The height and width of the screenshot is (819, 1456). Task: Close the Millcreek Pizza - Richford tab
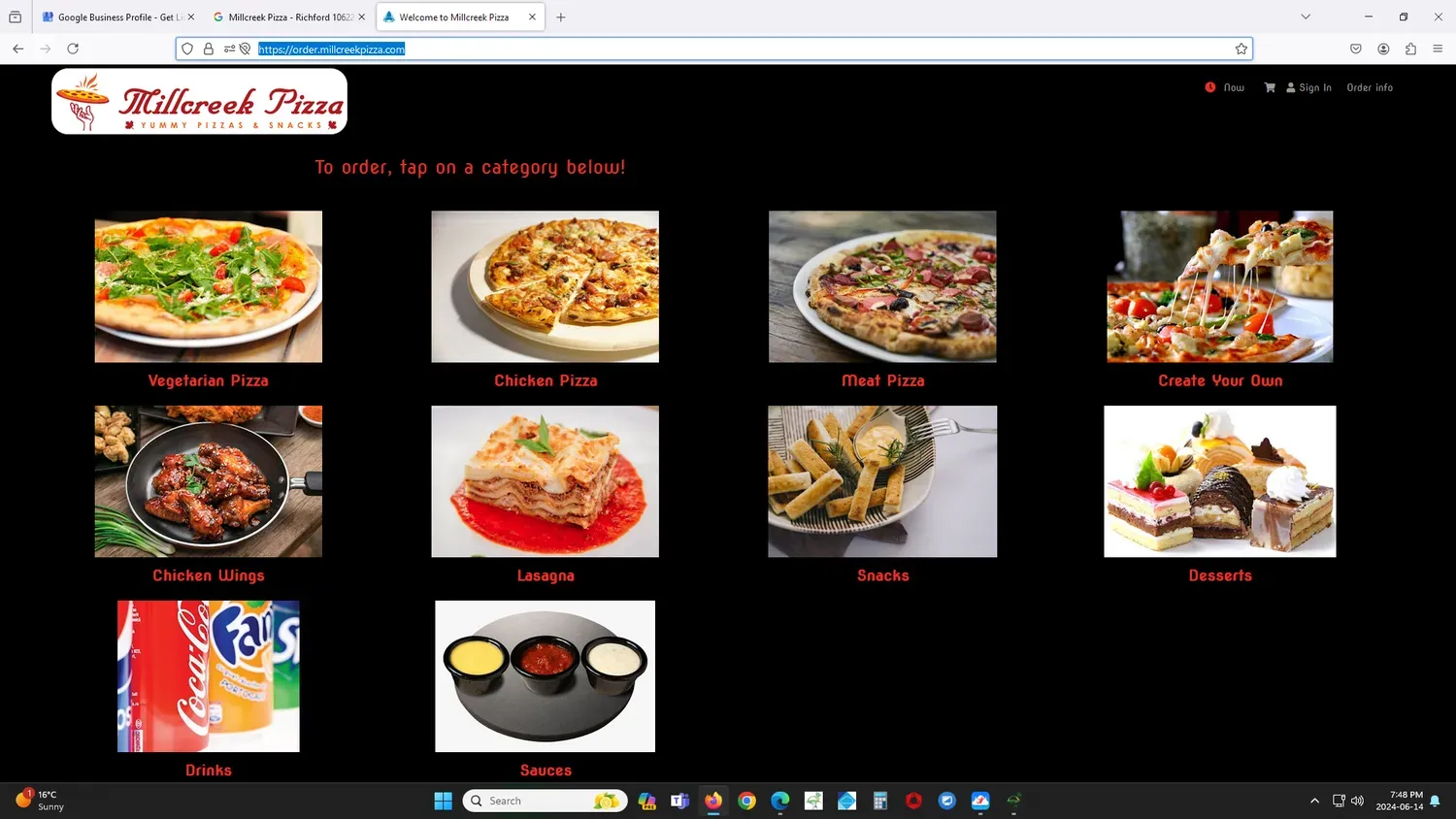[362, 17]
